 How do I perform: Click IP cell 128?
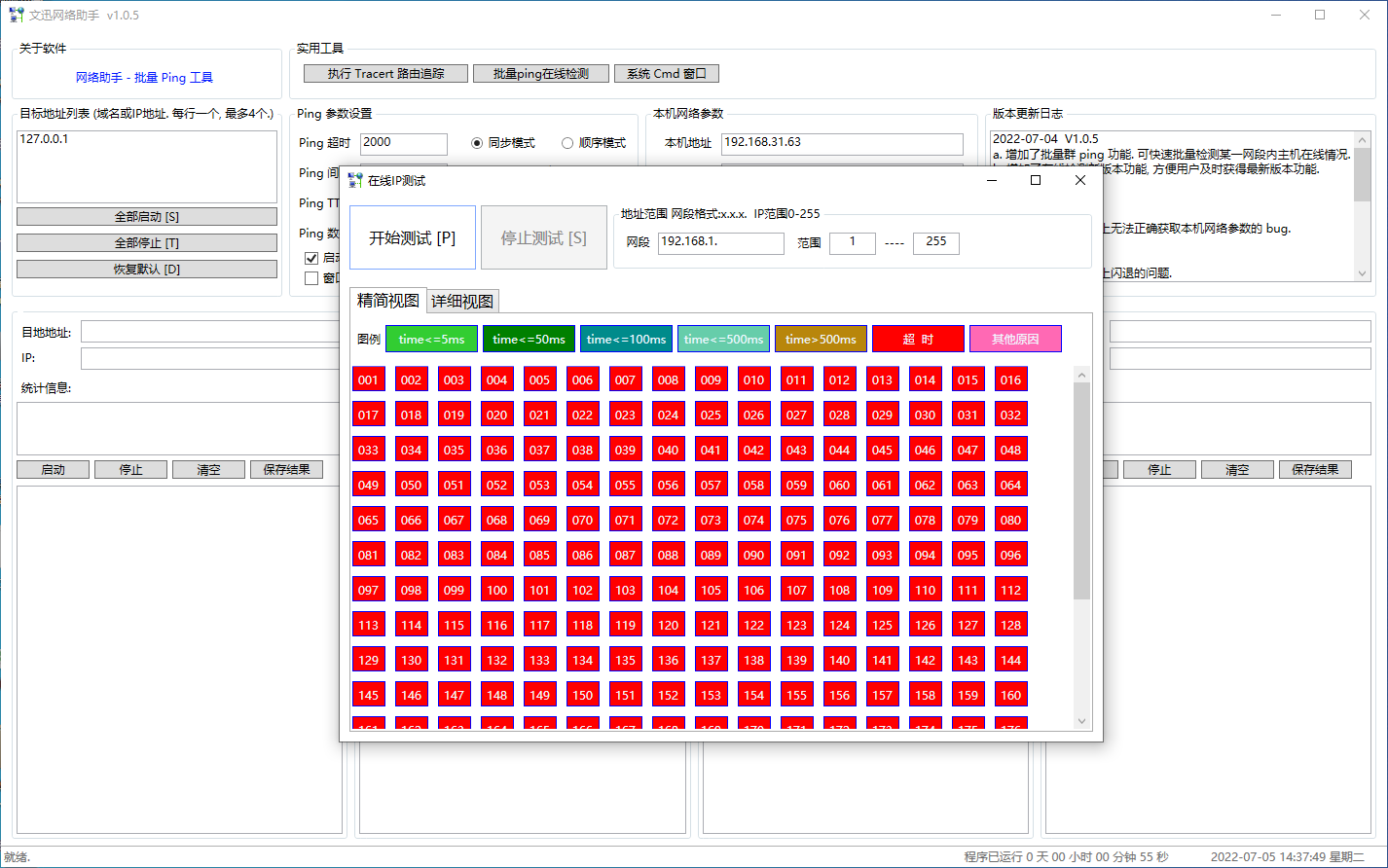pyautogui.click(x=1011, y=625)
